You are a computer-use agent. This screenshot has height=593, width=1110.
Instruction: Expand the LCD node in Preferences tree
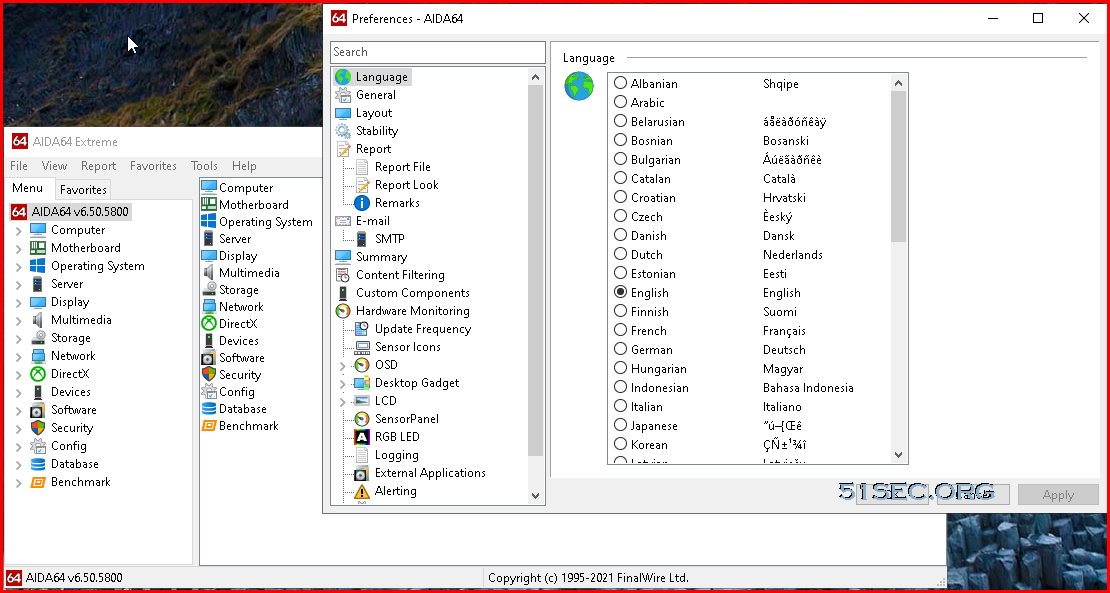coord(343,402)
